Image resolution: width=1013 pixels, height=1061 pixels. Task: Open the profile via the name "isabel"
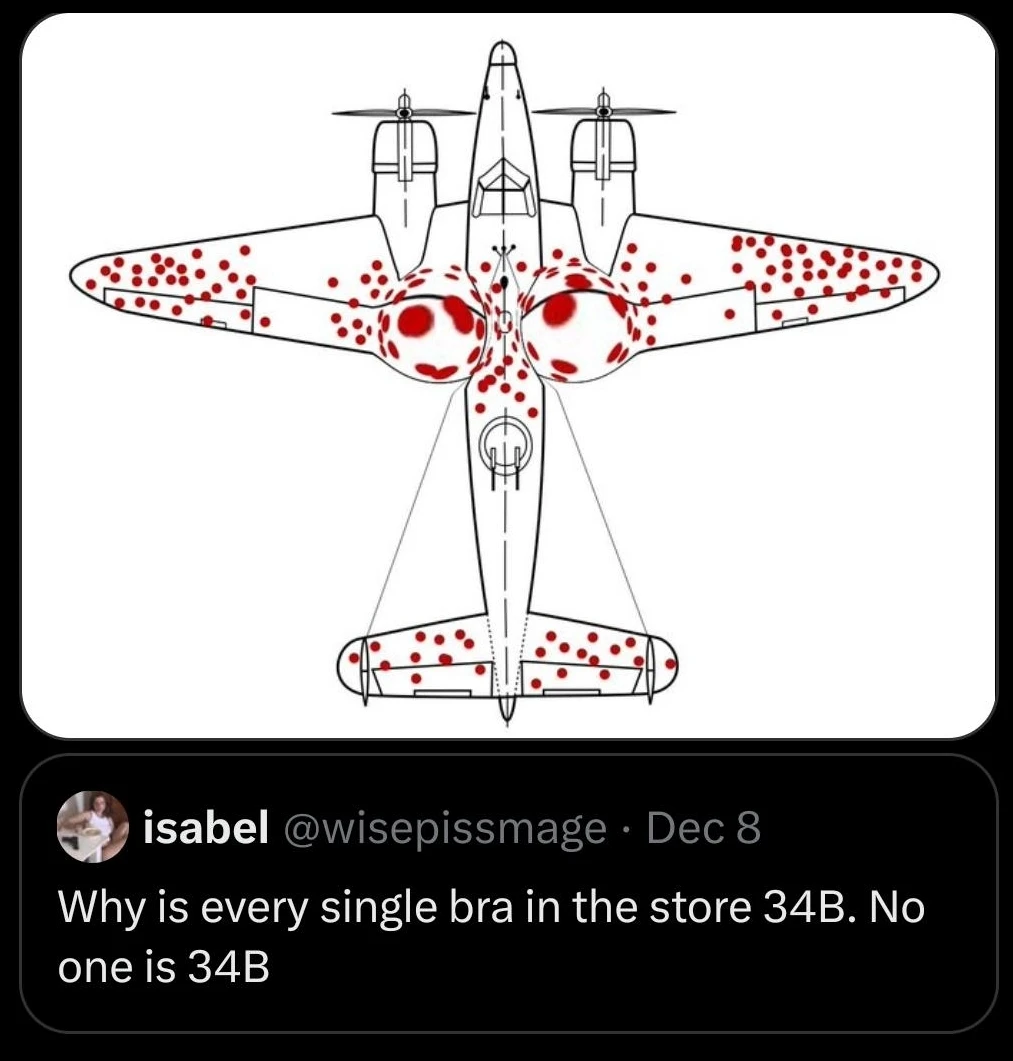206,827
